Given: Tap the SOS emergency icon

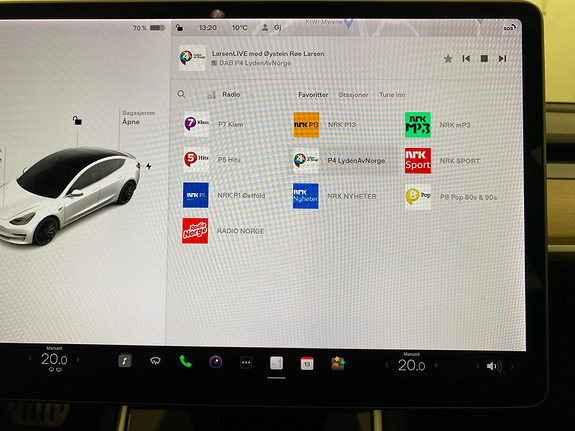Looking at the screenshot, I should coord(509,28).
